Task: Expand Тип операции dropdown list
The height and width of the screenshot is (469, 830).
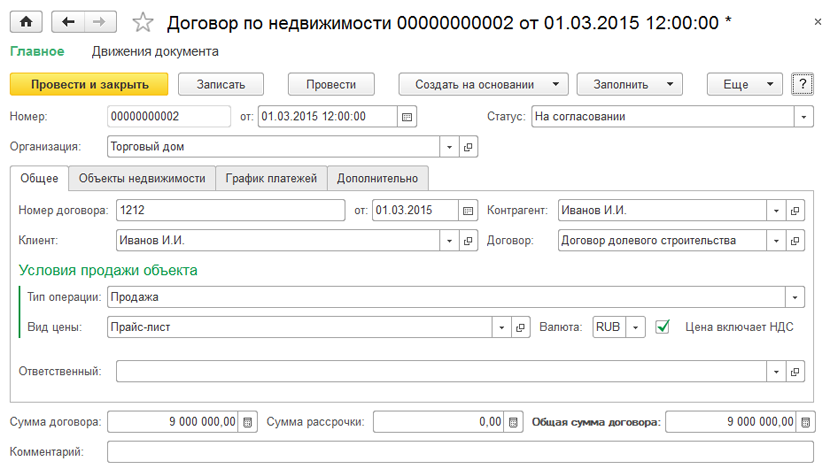Action: 795,297
